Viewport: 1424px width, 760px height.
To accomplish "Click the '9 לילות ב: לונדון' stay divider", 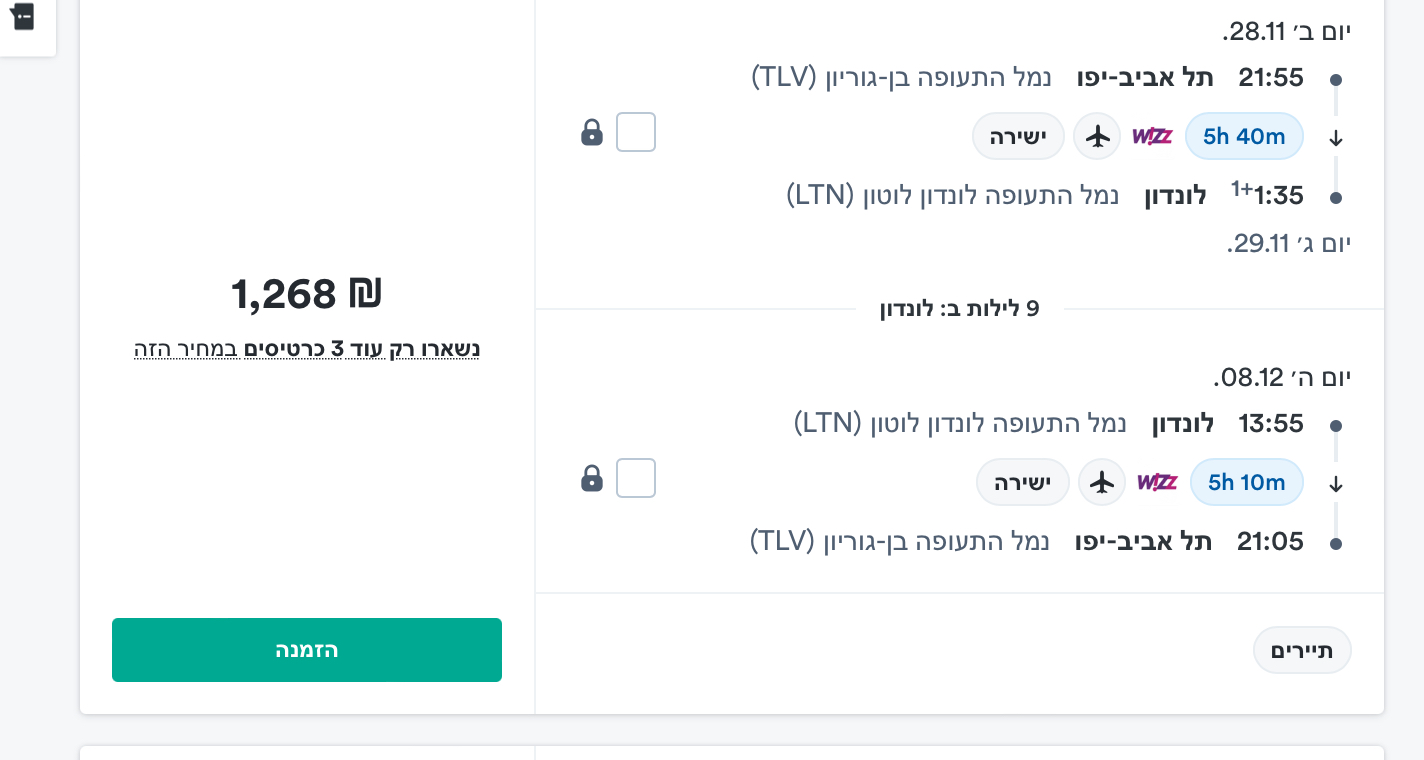I will (x=960, y=309).
